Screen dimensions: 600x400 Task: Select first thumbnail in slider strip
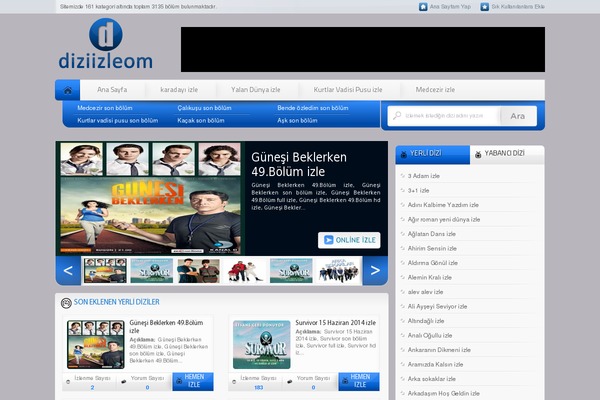[105, 271]
